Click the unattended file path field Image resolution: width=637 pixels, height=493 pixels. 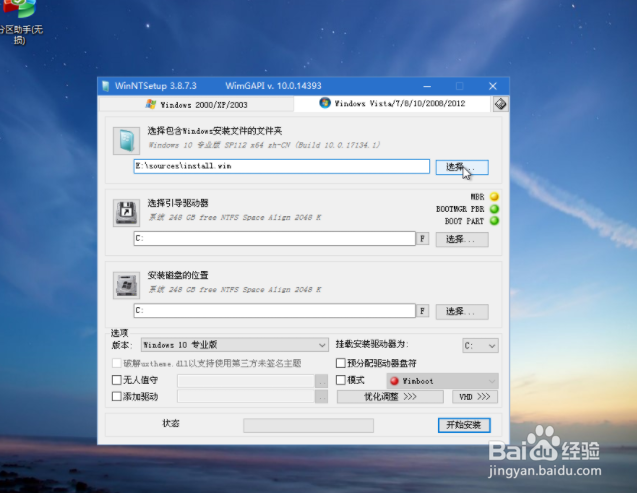[x=246, y=381]
